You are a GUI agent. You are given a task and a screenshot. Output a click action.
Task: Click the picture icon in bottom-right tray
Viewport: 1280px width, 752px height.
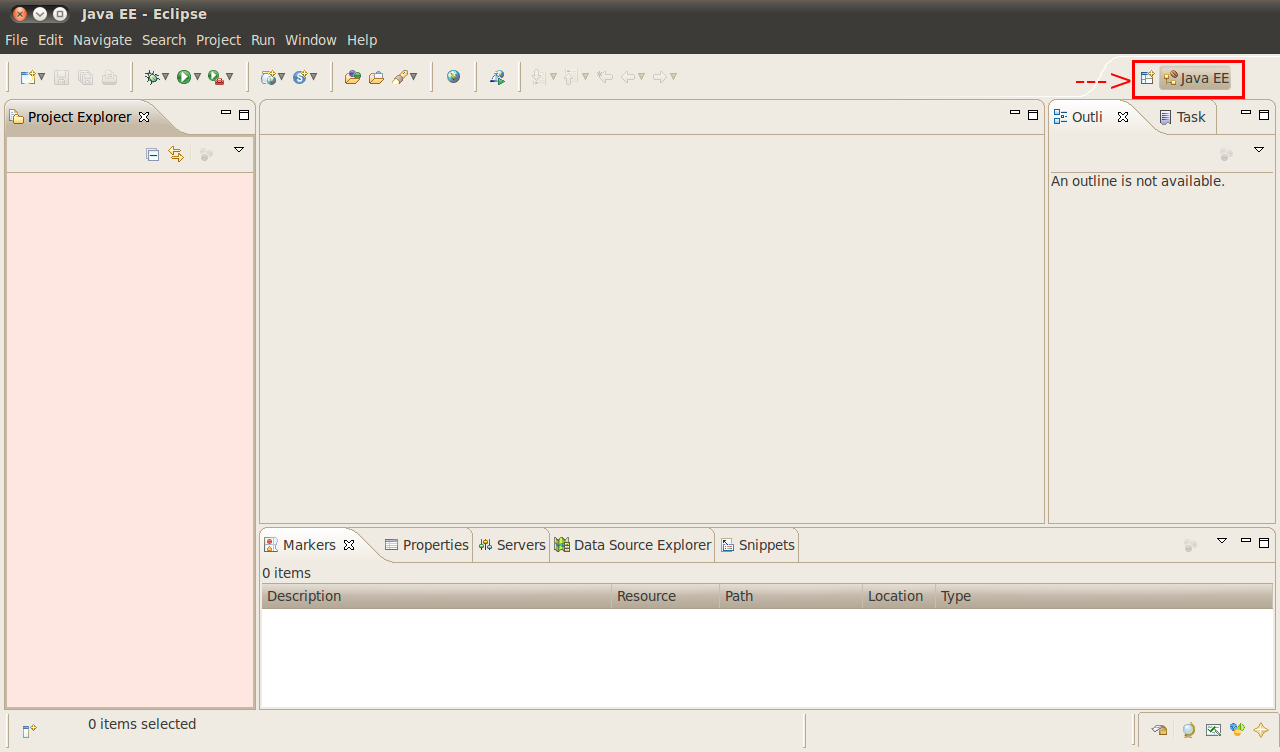pyautogui.click(x=1213, y=730)
